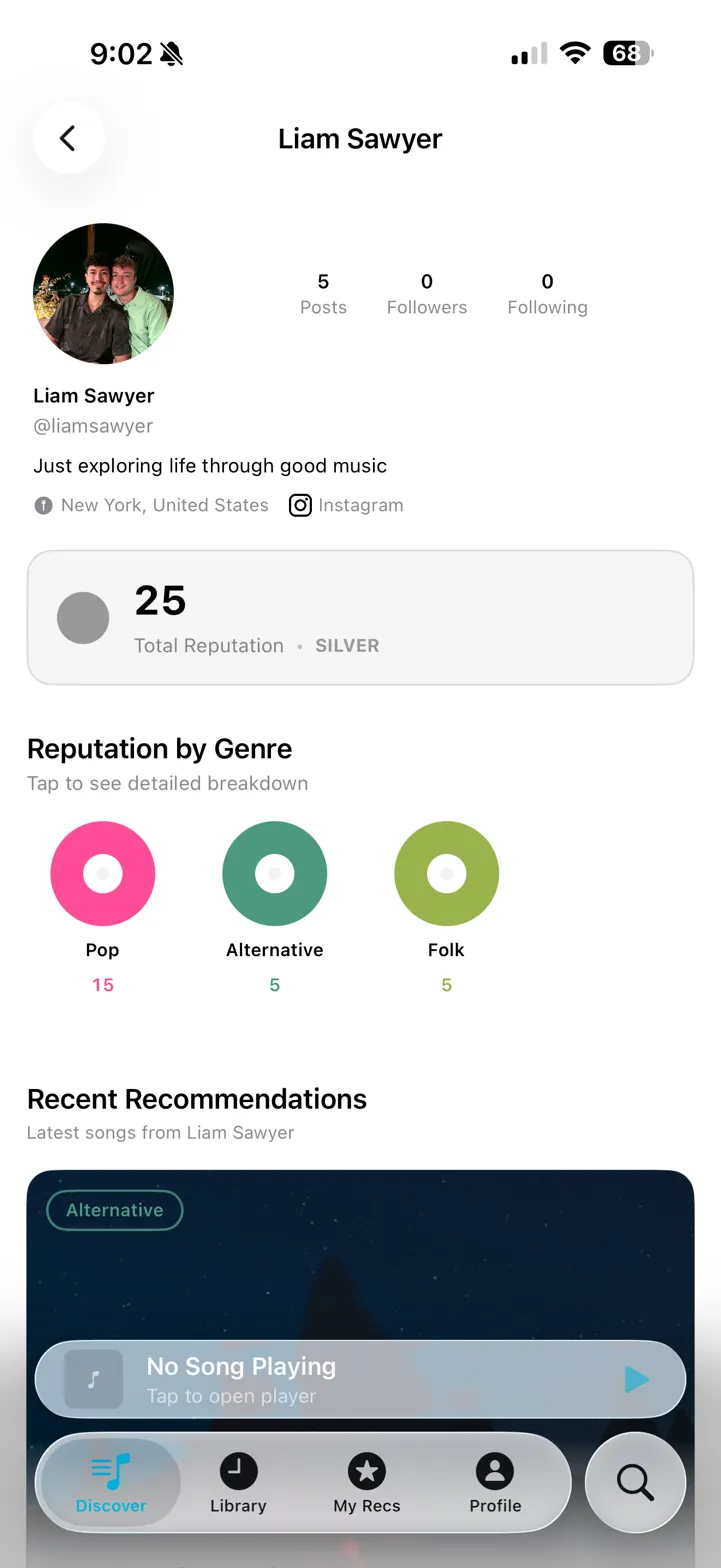Viewport: 721px width, 1568px height.
Task: Select the Alternative tag on the recommendation
Action: point(113,1210)
